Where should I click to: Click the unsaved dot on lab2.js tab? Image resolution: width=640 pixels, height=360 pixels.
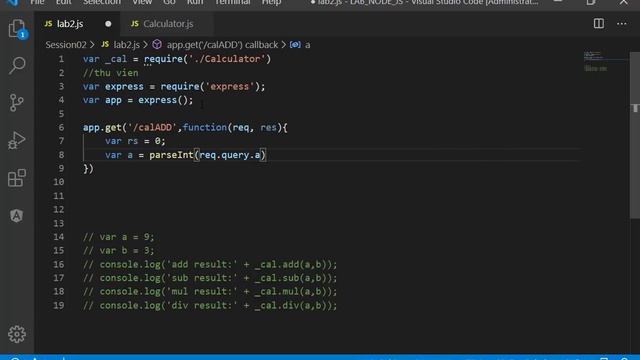pyautogui.click(x=108, y=24)
